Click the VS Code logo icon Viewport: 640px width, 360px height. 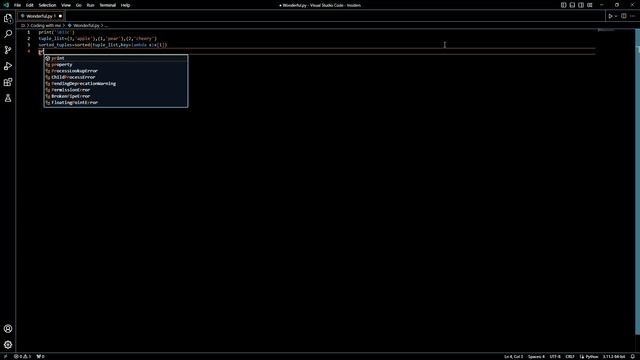coord(6,5)
